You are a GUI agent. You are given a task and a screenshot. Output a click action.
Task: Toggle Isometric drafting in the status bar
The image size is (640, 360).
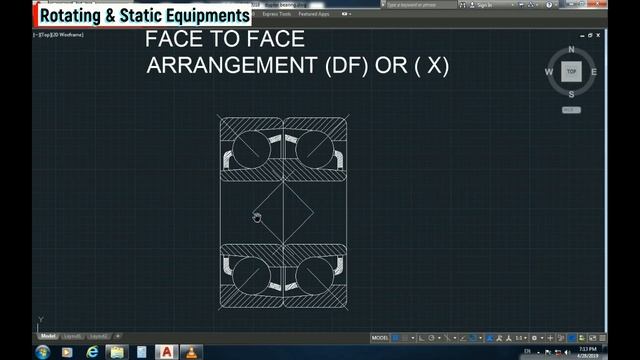[x=447, y=338]
